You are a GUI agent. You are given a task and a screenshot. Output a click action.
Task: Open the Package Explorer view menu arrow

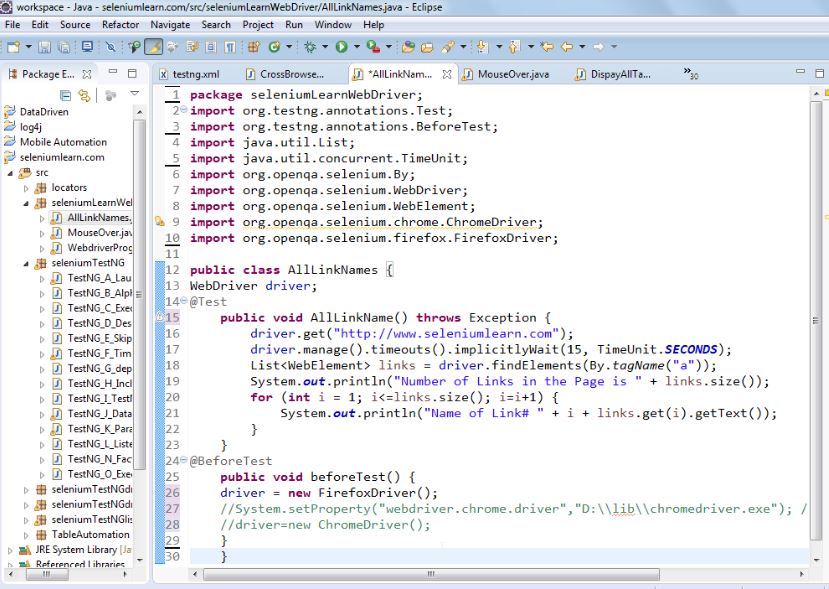(x=134, y=93)
